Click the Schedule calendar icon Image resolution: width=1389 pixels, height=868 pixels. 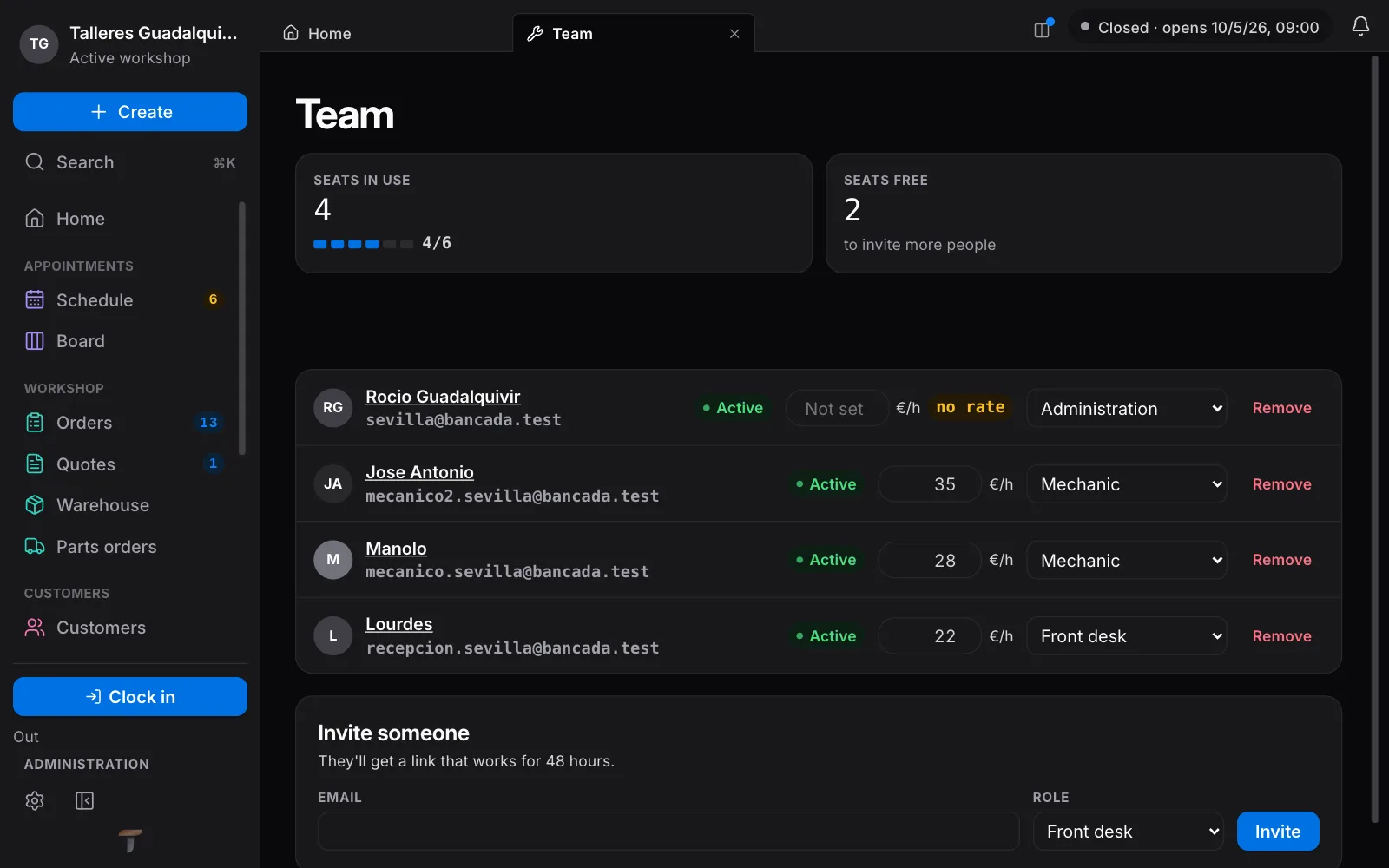(x=35, y=300)
